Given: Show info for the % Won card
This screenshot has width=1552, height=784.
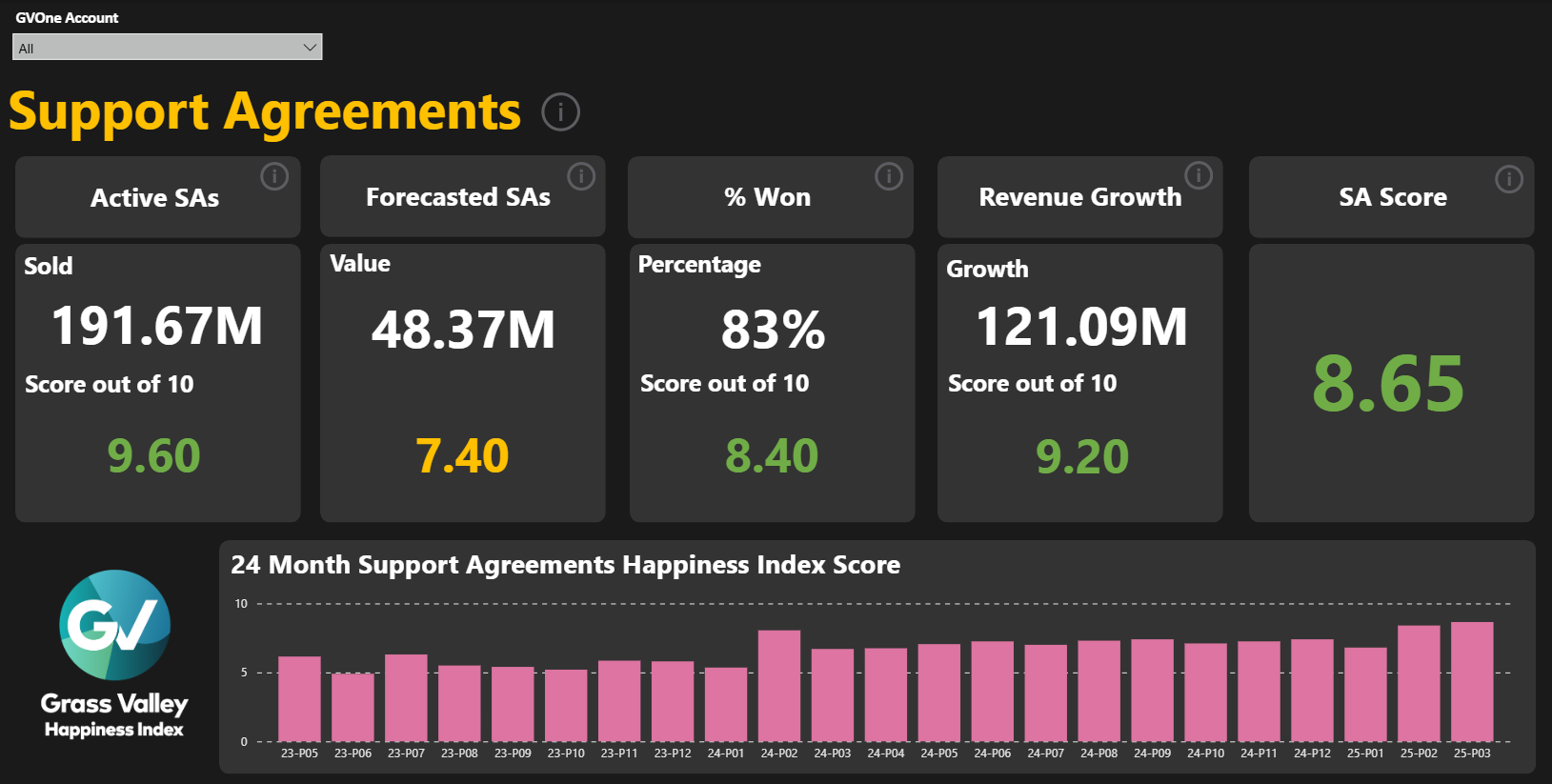Looking at the screenshot, I should point(889,176).
